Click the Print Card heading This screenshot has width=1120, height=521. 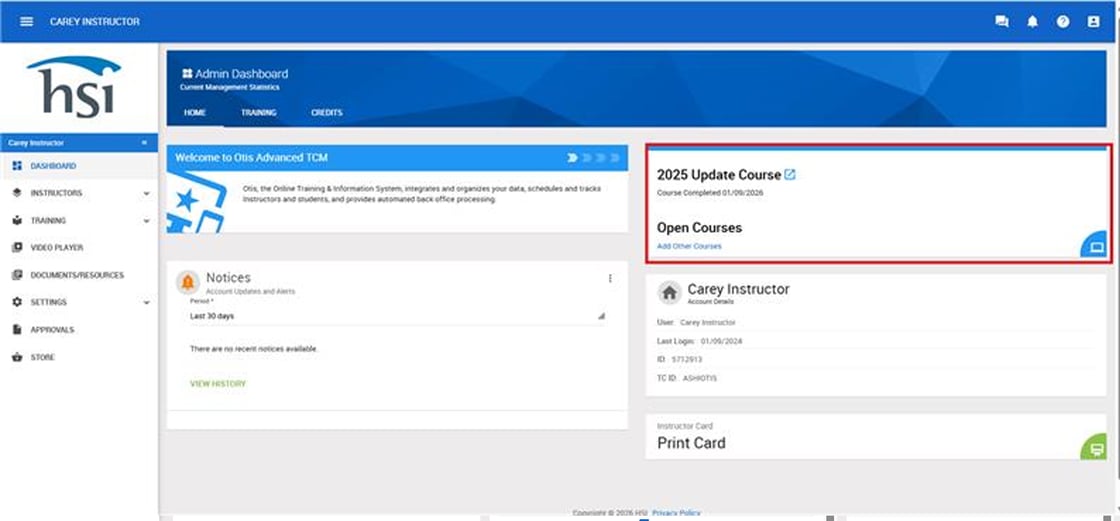691,443
